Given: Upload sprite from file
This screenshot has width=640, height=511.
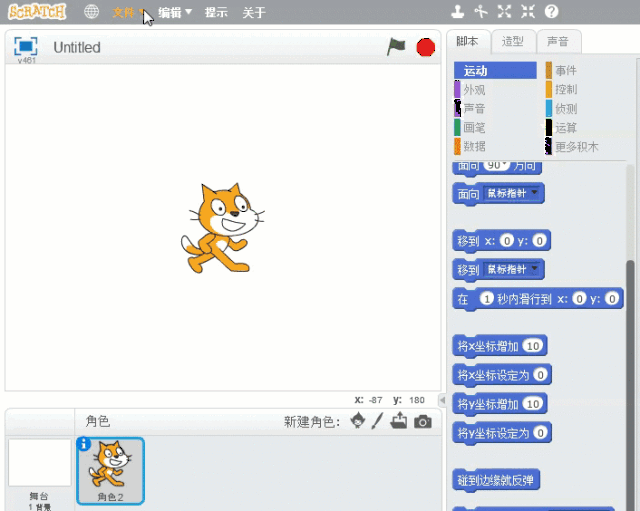Looking at the screenshot, I should click(x=399, y=420).
